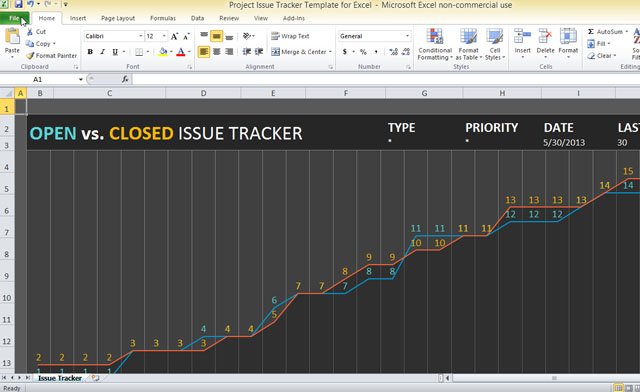Toggle Italic formatting
640x392 pixels.
[102, 52]
